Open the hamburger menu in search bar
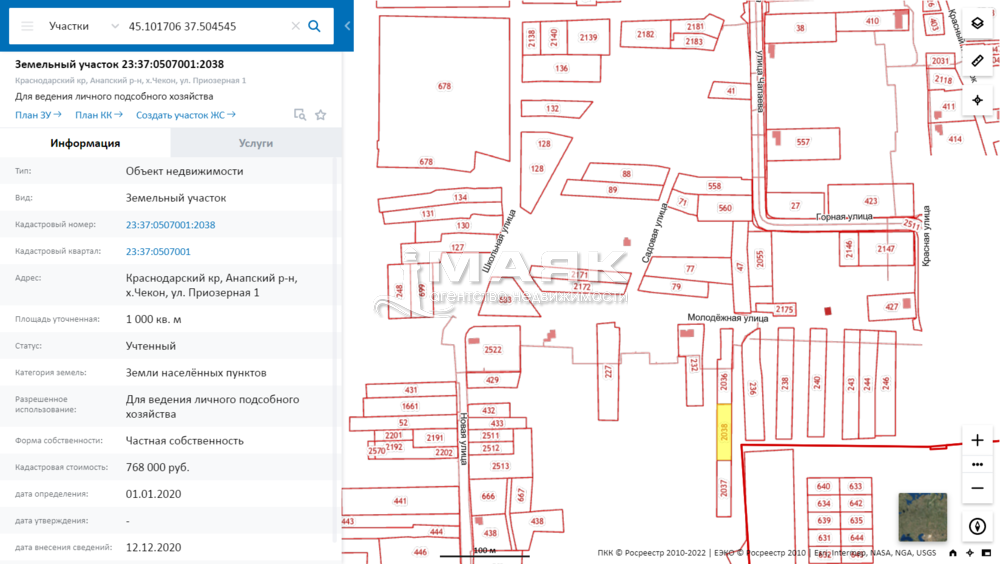This screenshot has width=1000, height=564. pos(27,26)
